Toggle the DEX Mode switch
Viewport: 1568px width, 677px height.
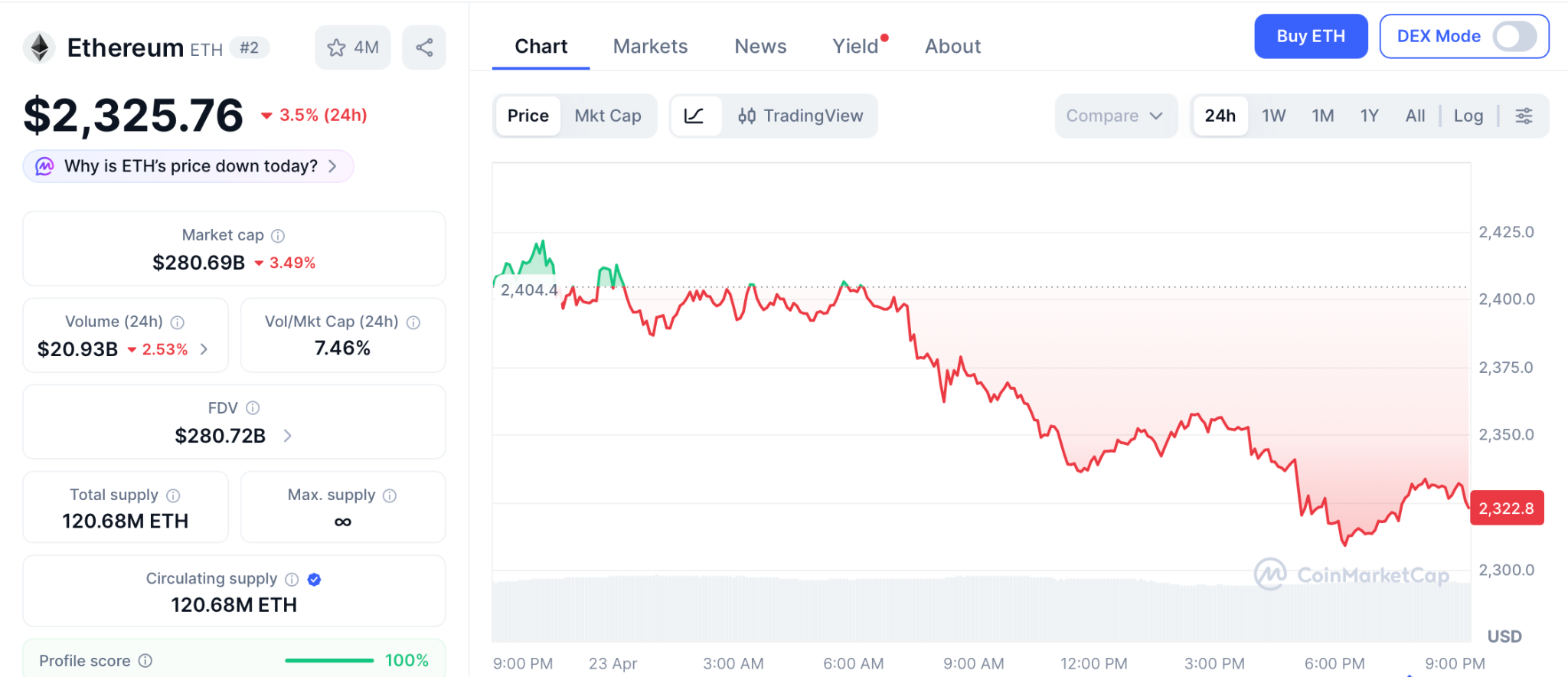pos(1514,37)
